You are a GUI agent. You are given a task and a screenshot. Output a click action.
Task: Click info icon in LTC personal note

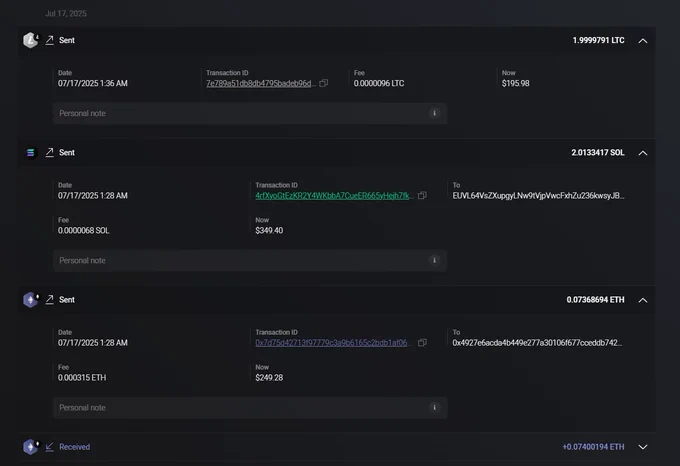(x=434, y=113)
